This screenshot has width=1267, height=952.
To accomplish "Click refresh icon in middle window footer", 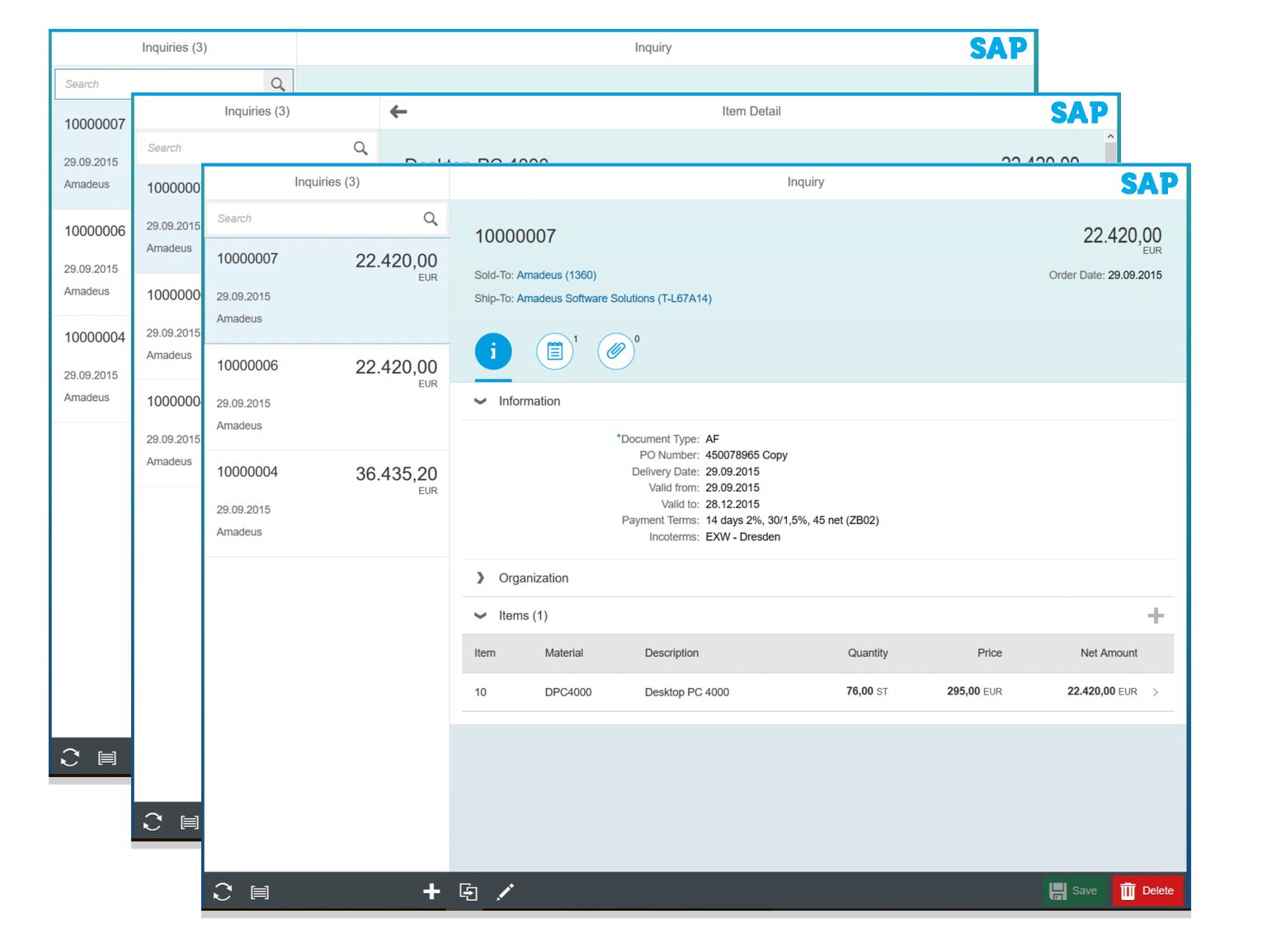I will [x=153, y=822].
